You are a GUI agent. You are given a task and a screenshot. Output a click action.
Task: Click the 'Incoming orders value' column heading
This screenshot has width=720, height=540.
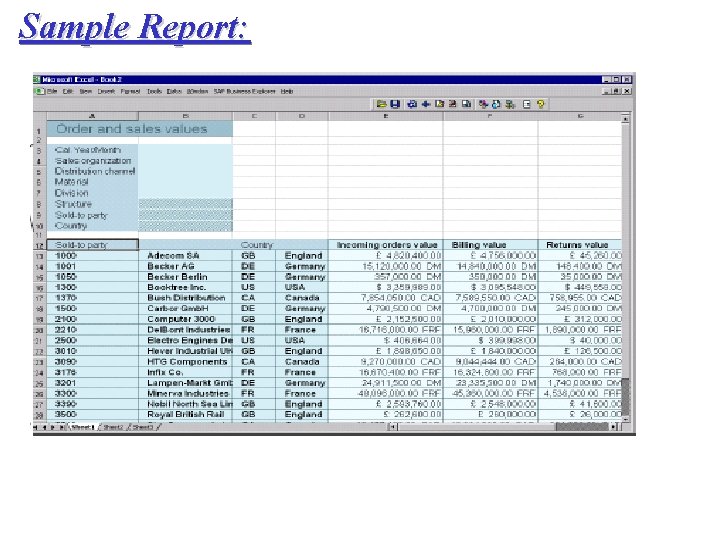[387, 245]
